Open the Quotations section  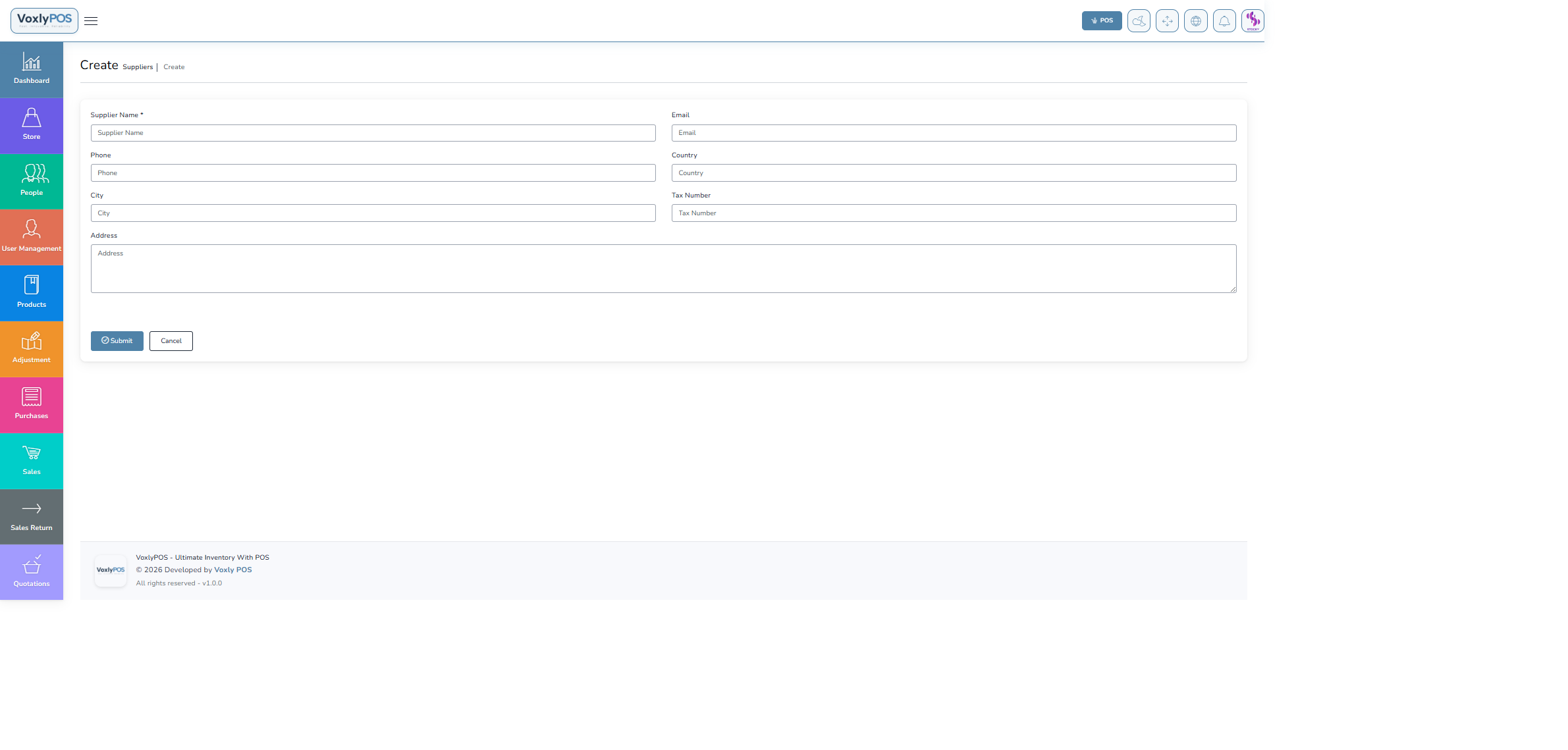[x=31, y=572]
